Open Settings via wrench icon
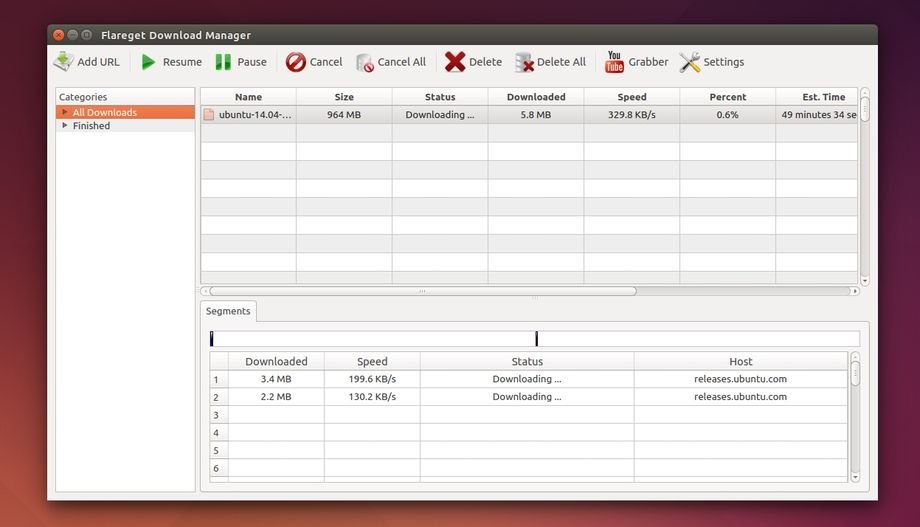 pyautogui.click(x=690, y=62)
